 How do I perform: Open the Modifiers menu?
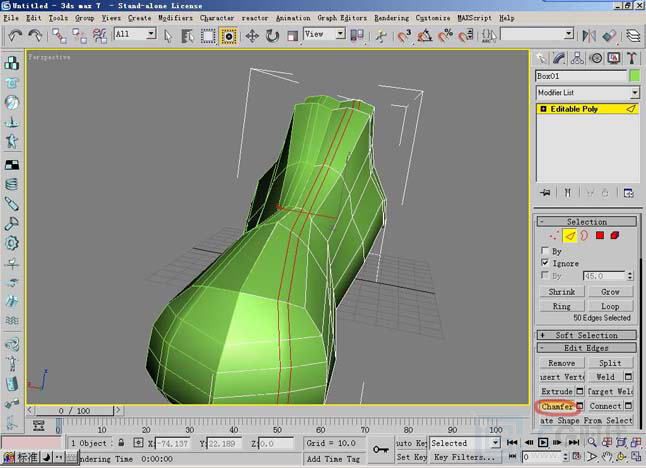(176, 18)
